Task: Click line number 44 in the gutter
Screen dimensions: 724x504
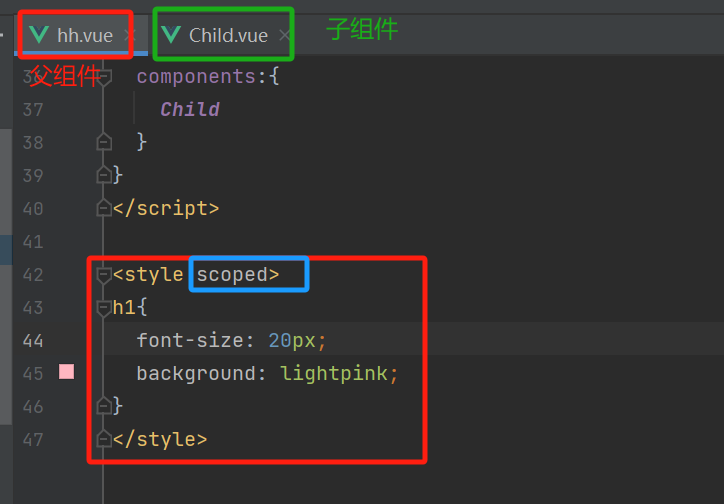Action: pos(32,340)
